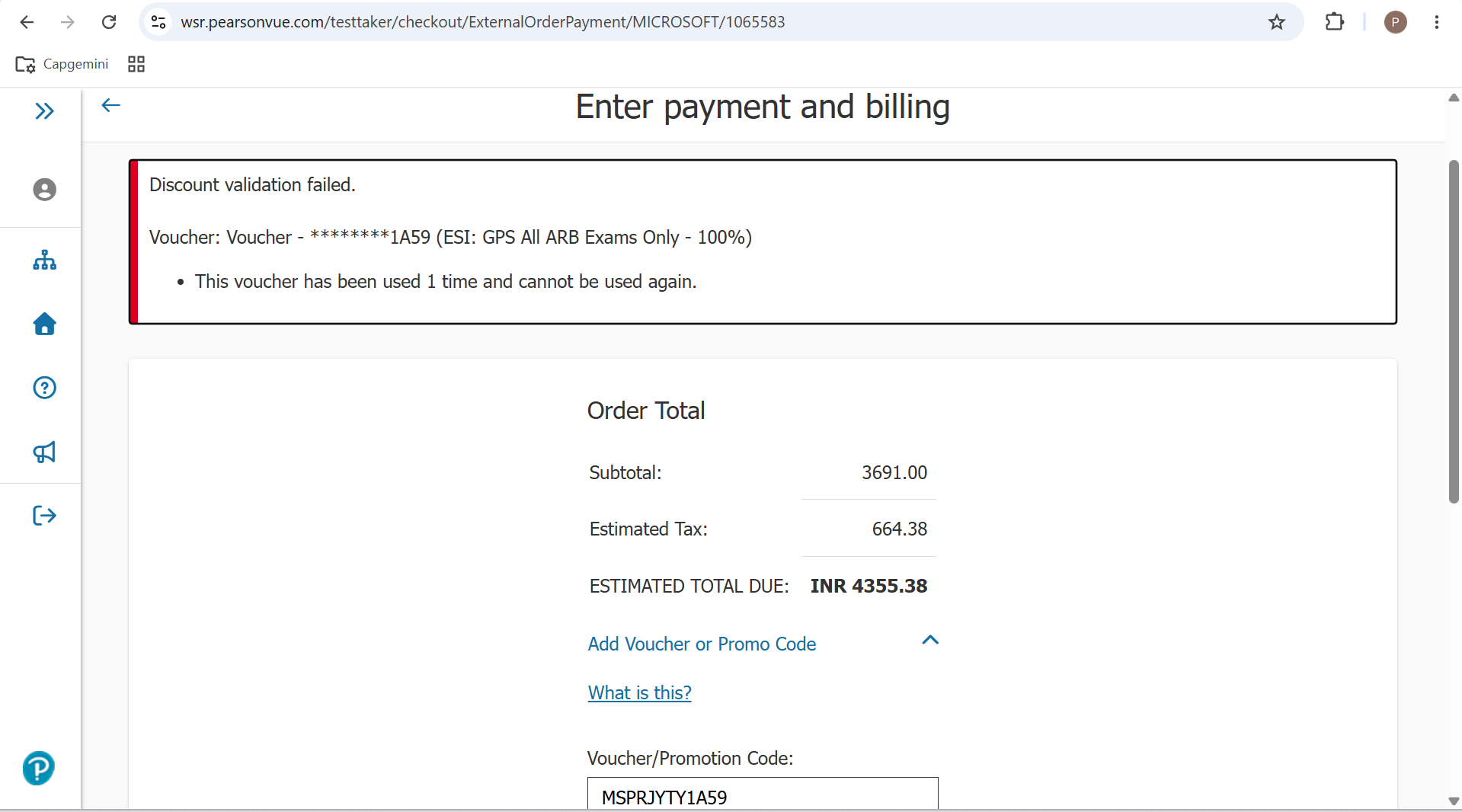Click the browser forward button
Screen dimensions: 1462x812
[x=68, y=22]
